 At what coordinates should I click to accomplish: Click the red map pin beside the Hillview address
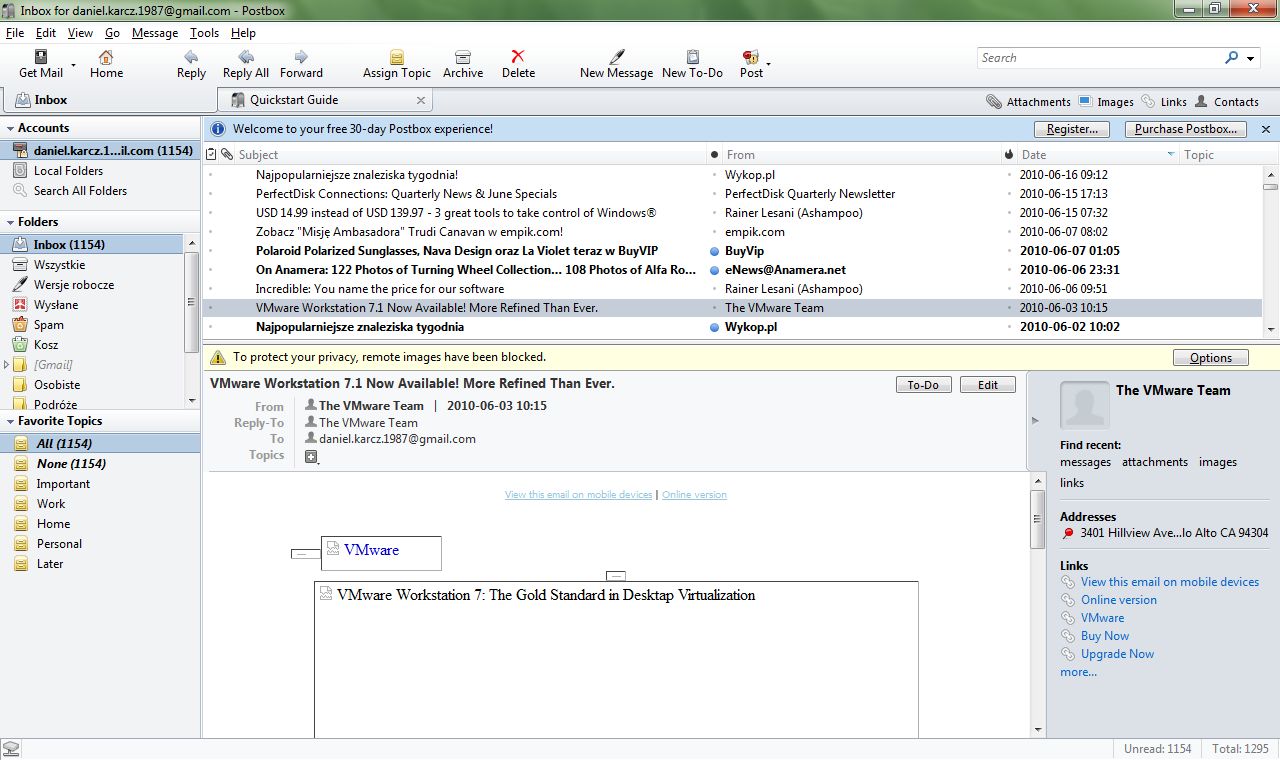(1068, 534)
